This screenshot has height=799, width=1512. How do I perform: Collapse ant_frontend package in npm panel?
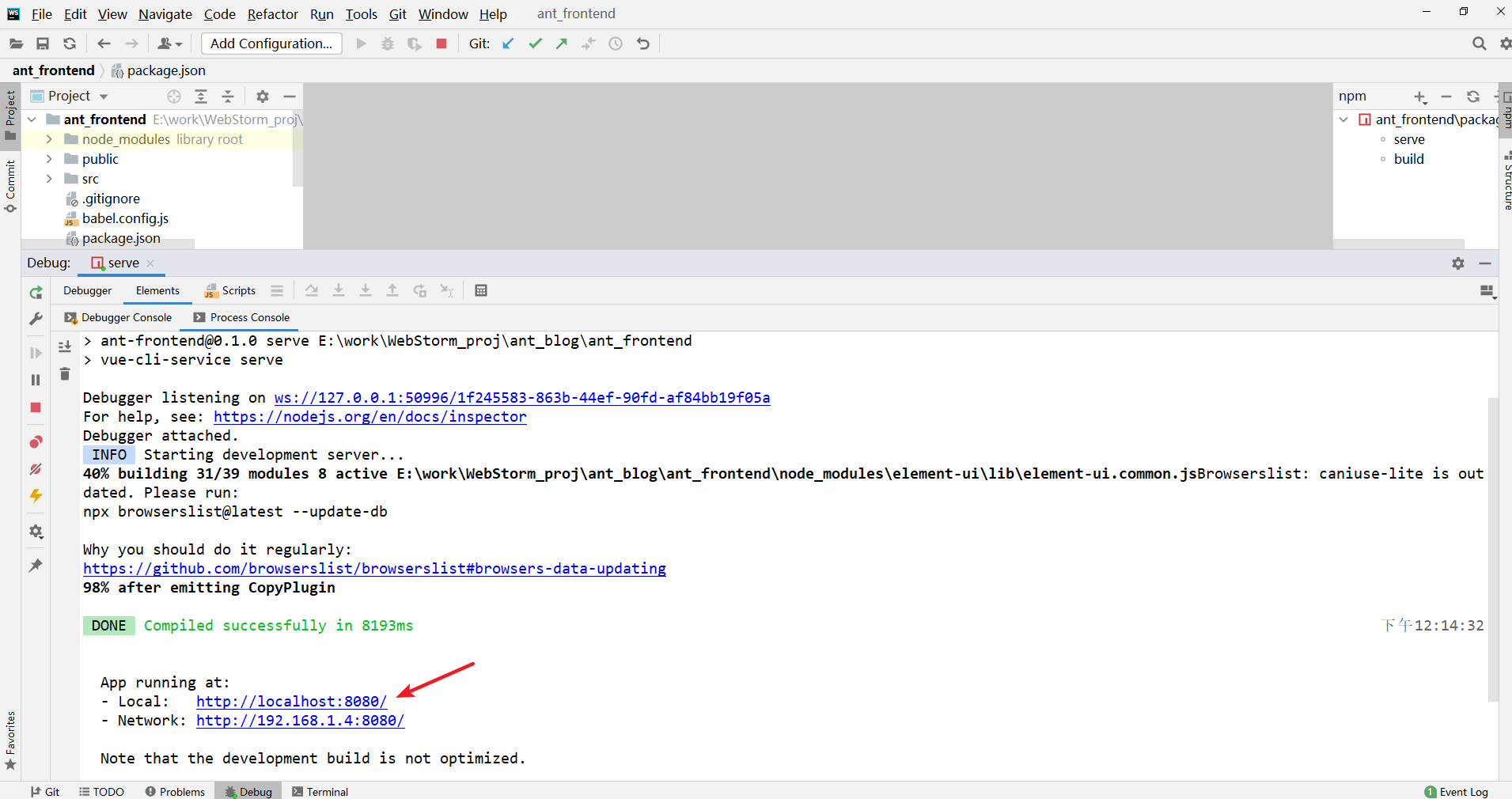(1343, 119)
